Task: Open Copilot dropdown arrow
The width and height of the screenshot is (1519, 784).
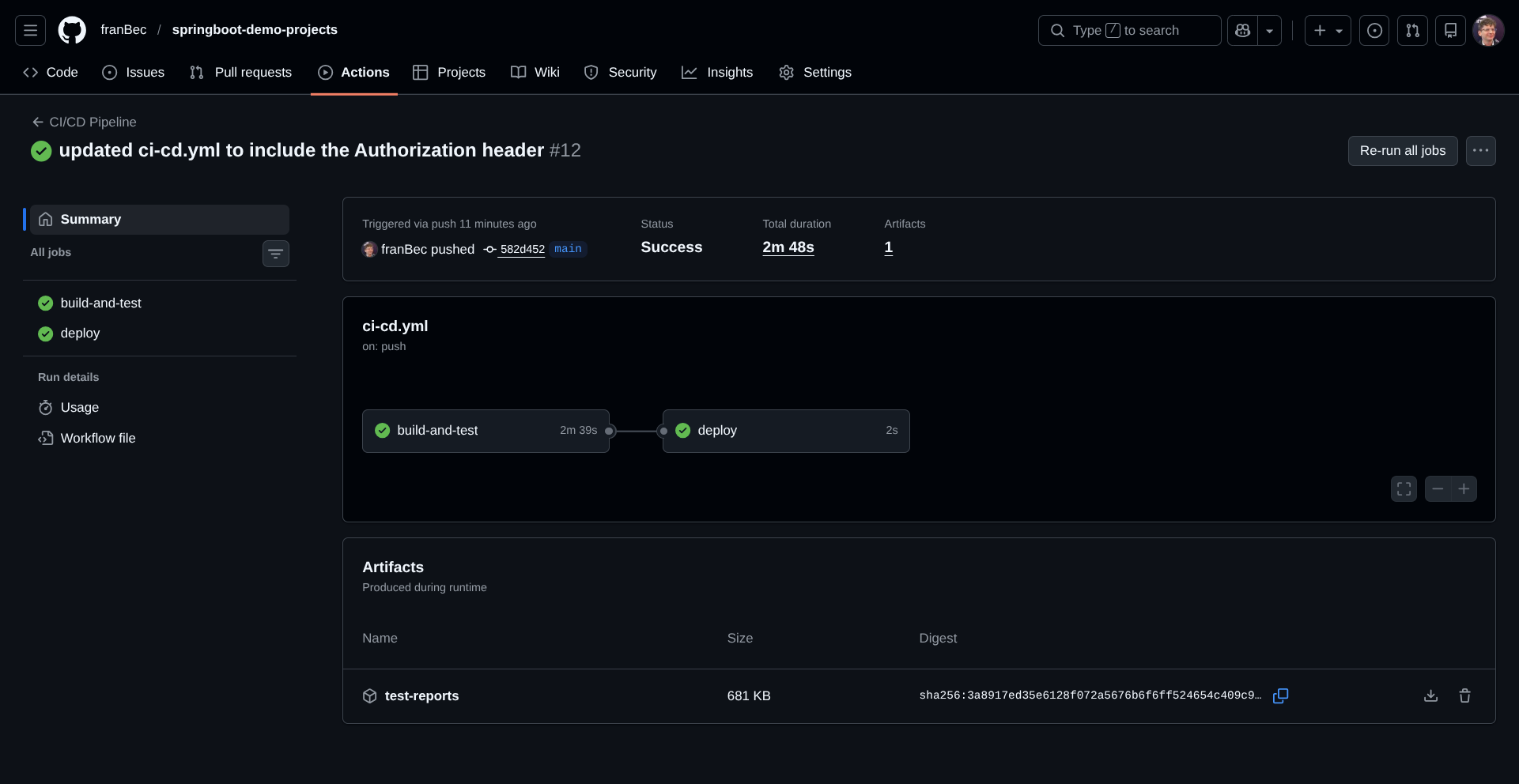Action: coord(1269,30)
